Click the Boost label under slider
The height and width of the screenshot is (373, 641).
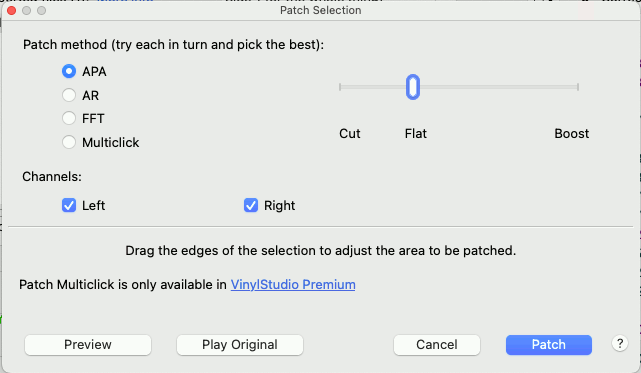(x=572, y=133)
